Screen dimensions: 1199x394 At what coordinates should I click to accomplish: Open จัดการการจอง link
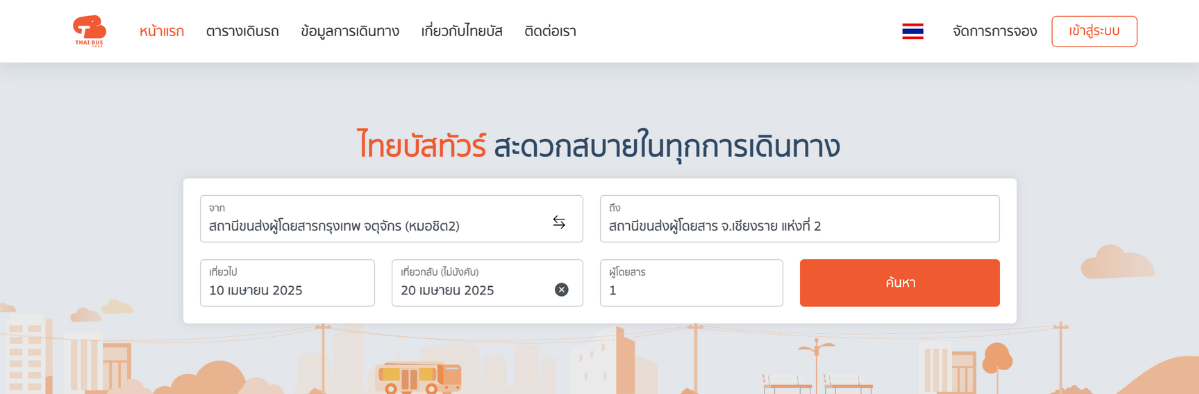(x=995, y=31)
